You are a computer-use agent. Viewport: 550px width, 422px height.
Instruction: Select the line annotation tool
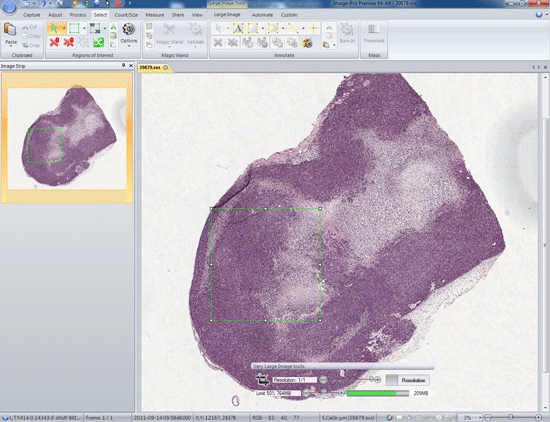tap(293, 28)
